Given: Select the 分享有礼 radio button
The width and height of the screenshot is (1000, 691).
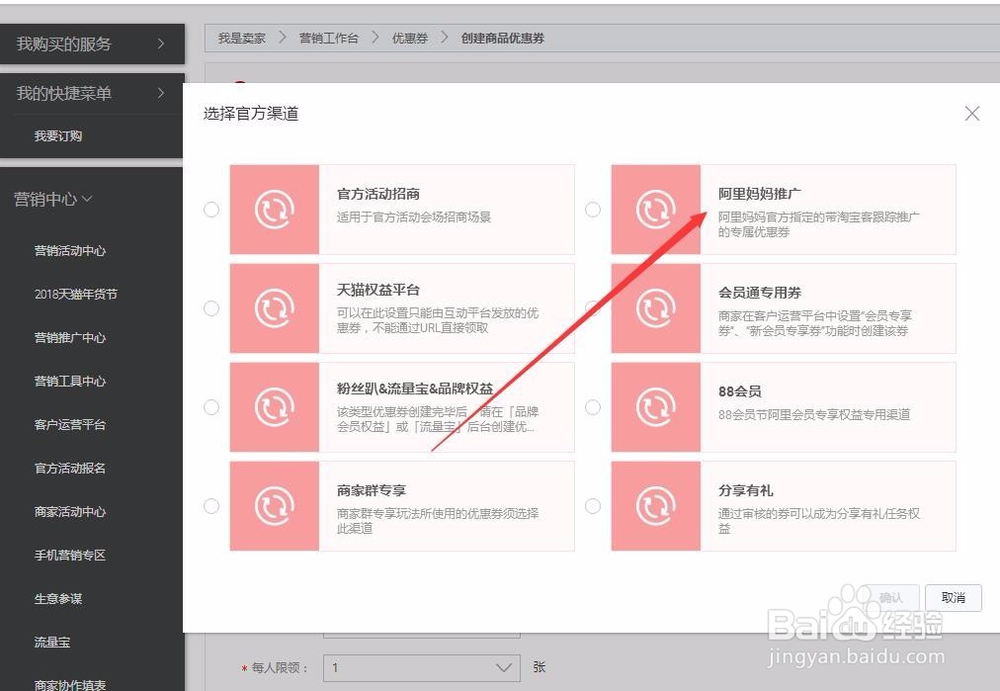Looking at the screenshot, I should (592, 506).
